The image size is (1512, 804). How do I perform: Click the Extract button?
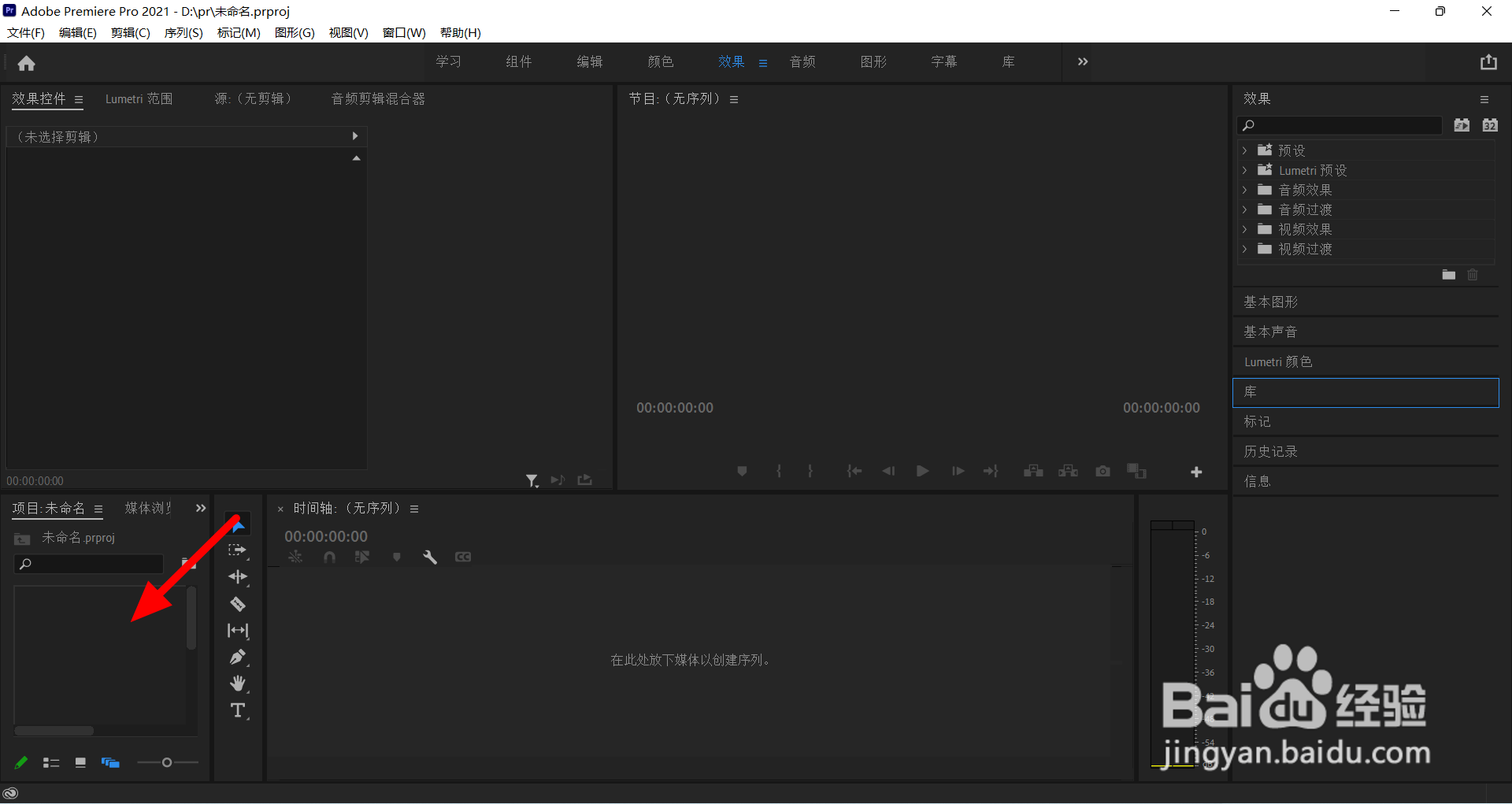pyautogui.click(x=1068, y=471)
